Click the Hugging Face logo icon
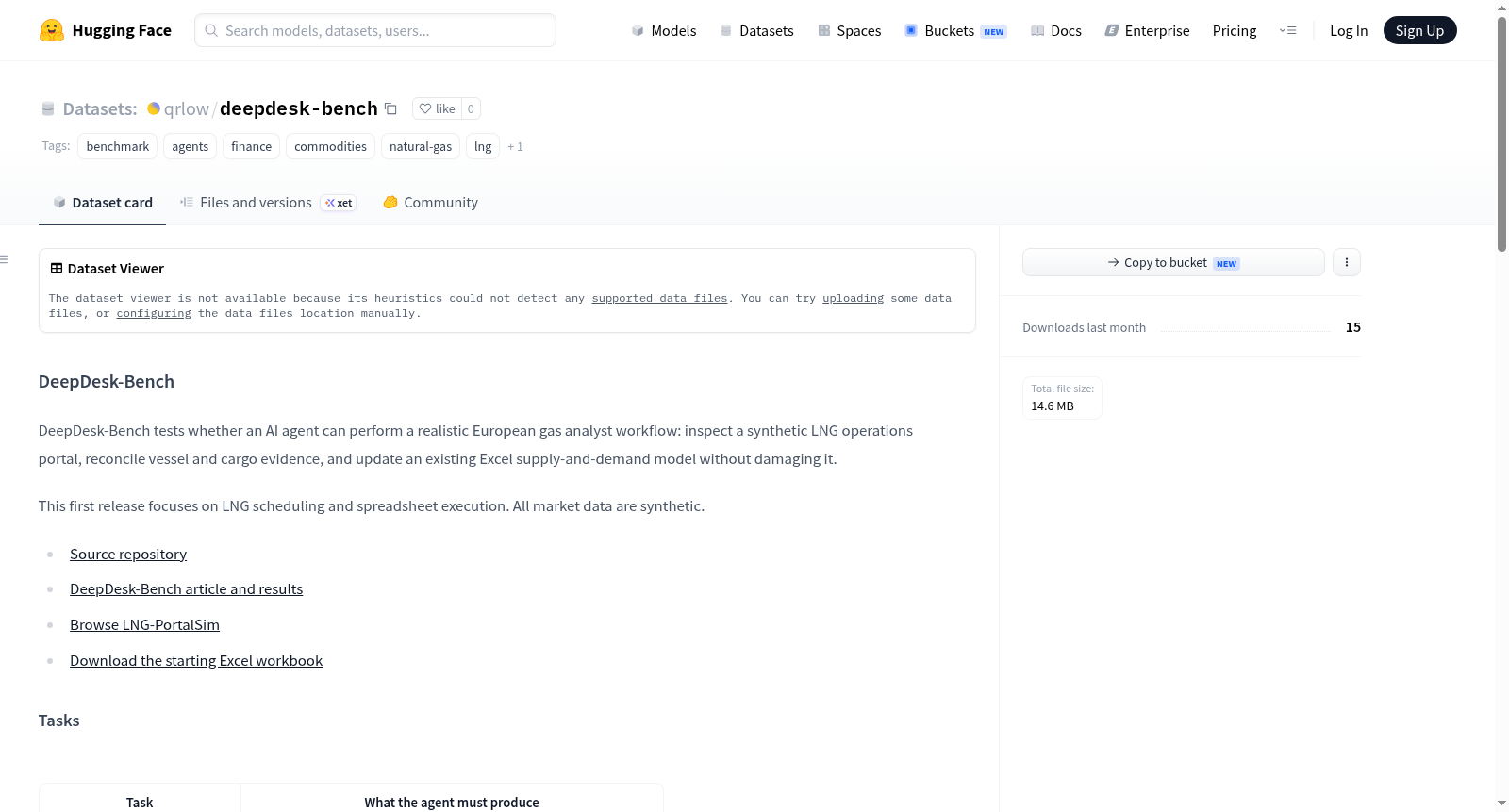The width and height of the screenshot is (1509, 812). coord(52,30)
